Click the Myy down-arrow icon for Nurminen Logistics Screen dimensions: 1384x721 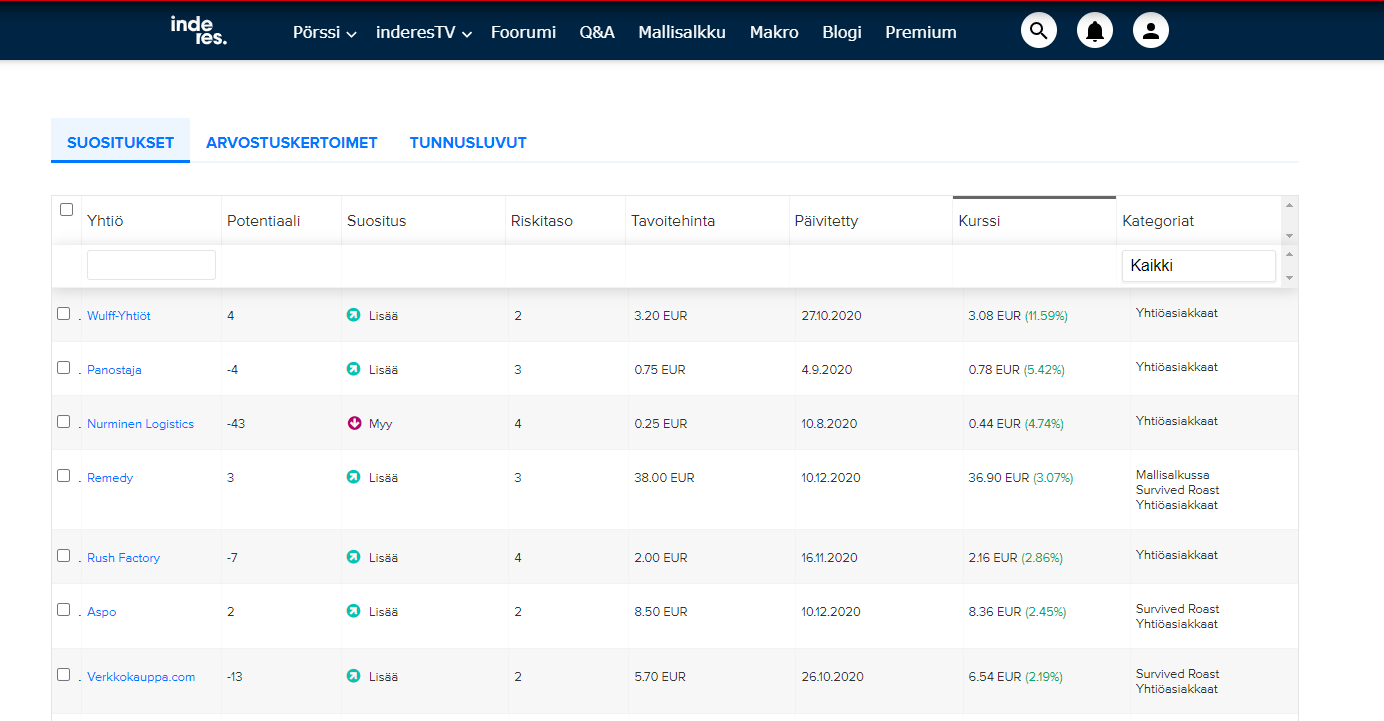353,423
